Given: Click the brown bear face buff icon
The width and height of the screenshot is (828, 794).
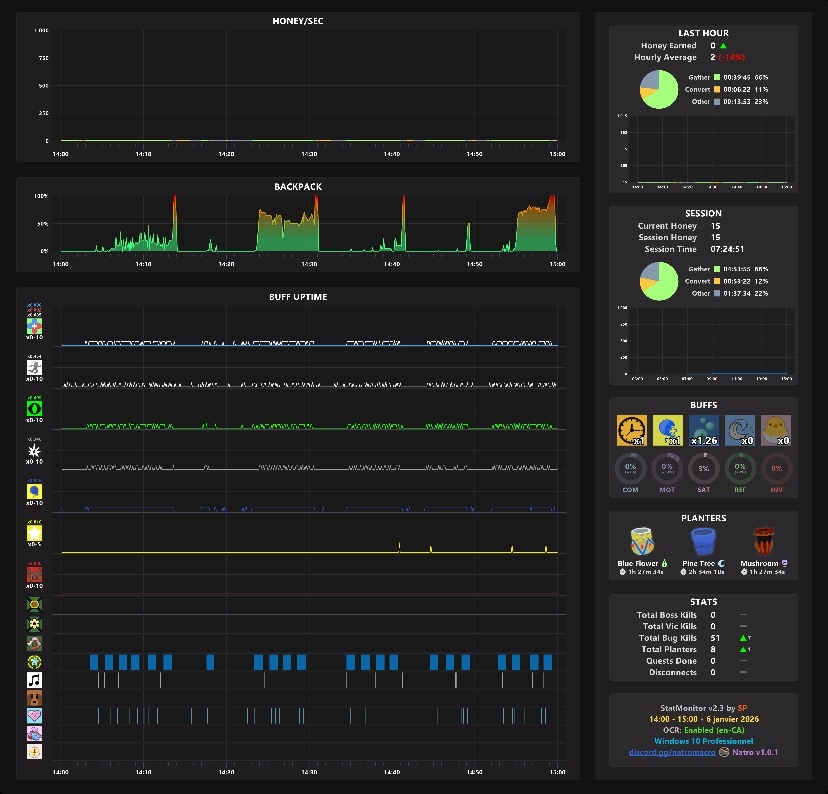Looking at the screenshot, I should pyautogui.click(x=34, y=698).
